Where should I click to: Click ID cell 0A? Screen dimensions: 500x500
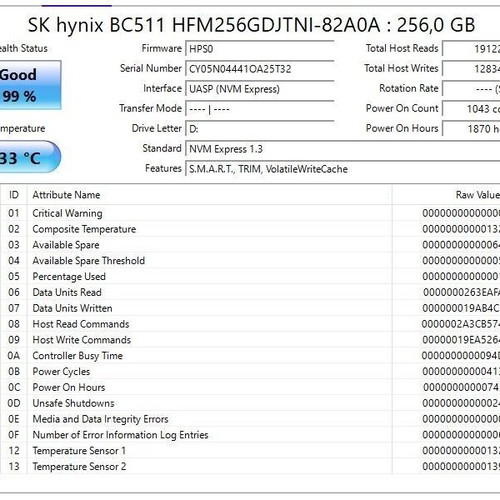tap(14, 356)
